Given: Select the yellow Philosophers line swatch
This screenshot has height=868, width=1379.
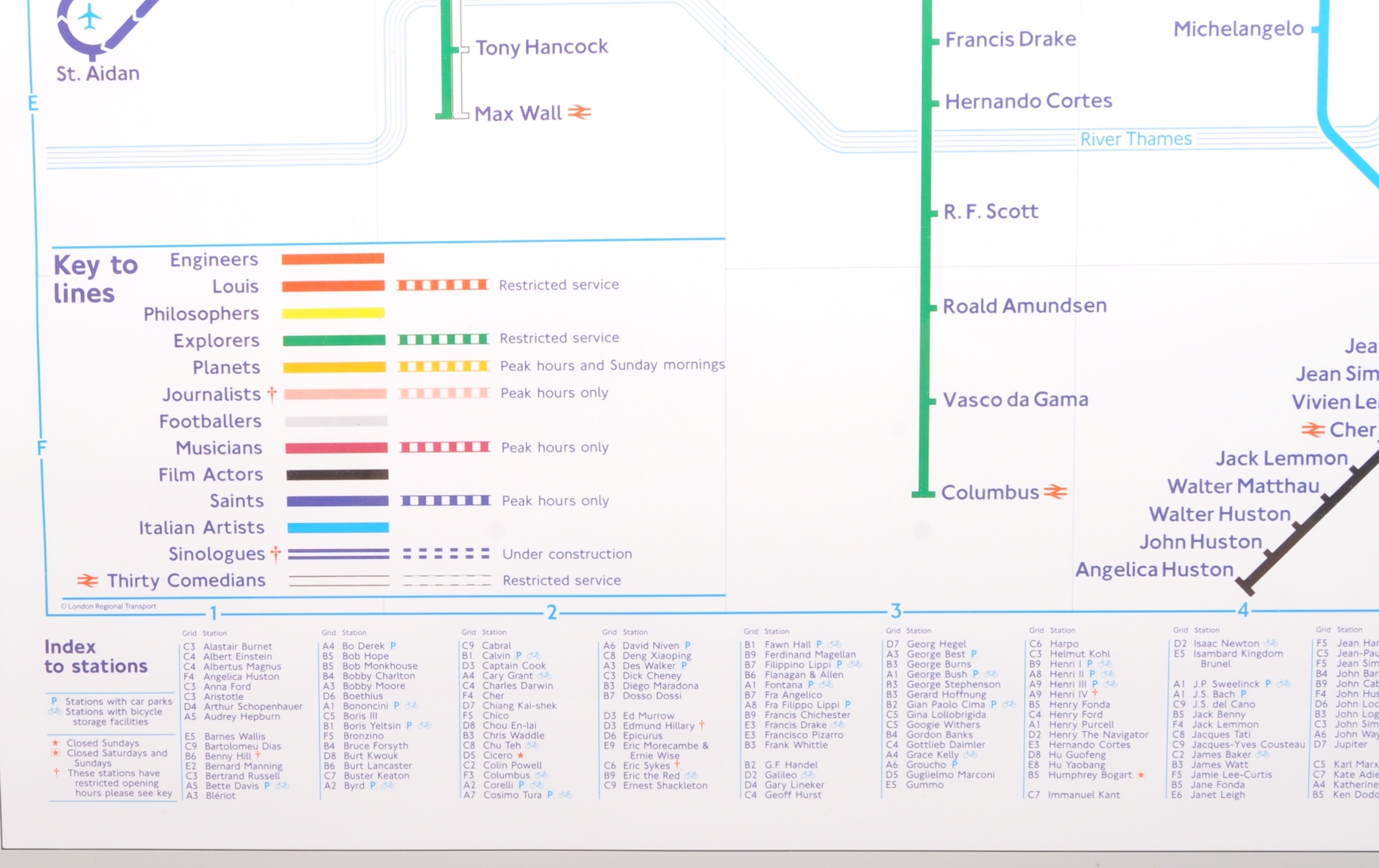Looking at the screenshot, I should (333, 313).
